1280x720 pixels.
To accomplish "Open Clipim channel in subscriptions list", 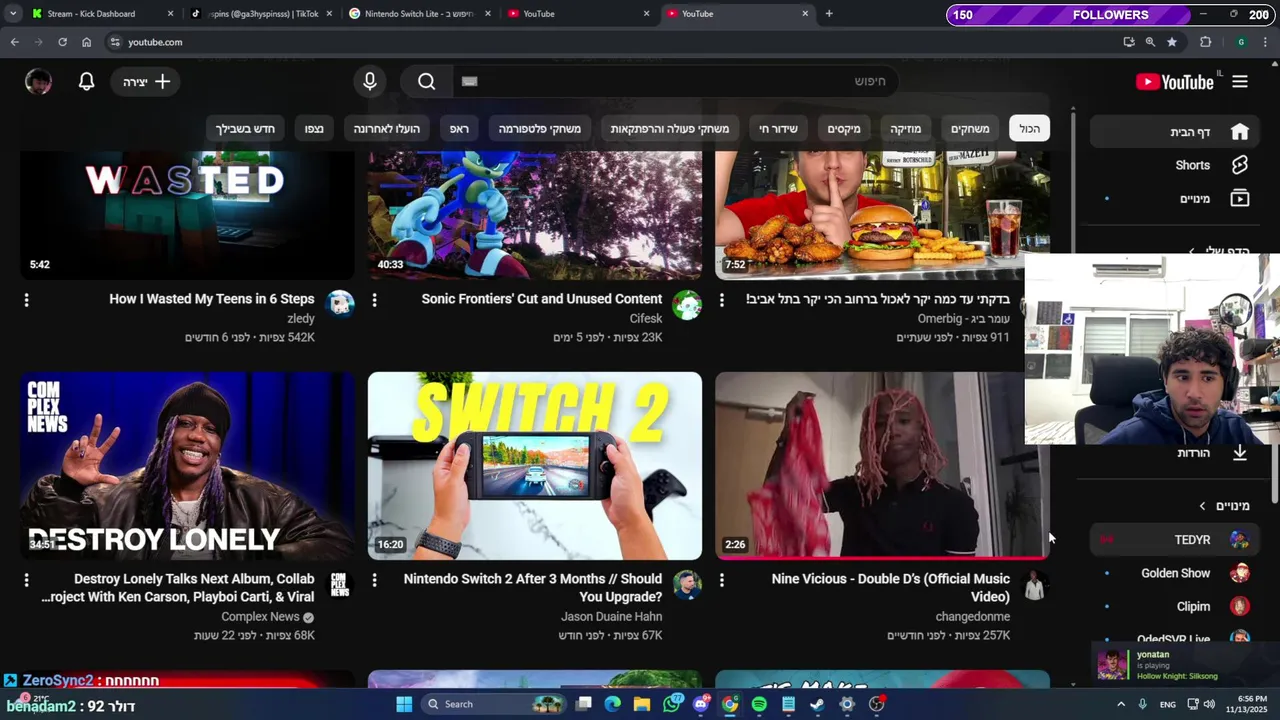I will pyautogui.click(x=1174, y=606).
